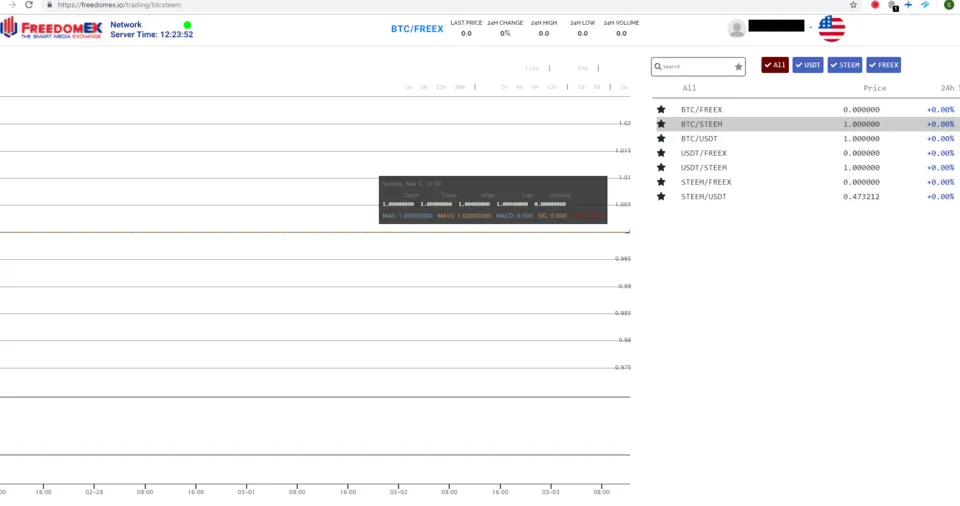Switch chart indicator to EMA
The height and width of the screenshot is (506, 960).
[582, 69]
